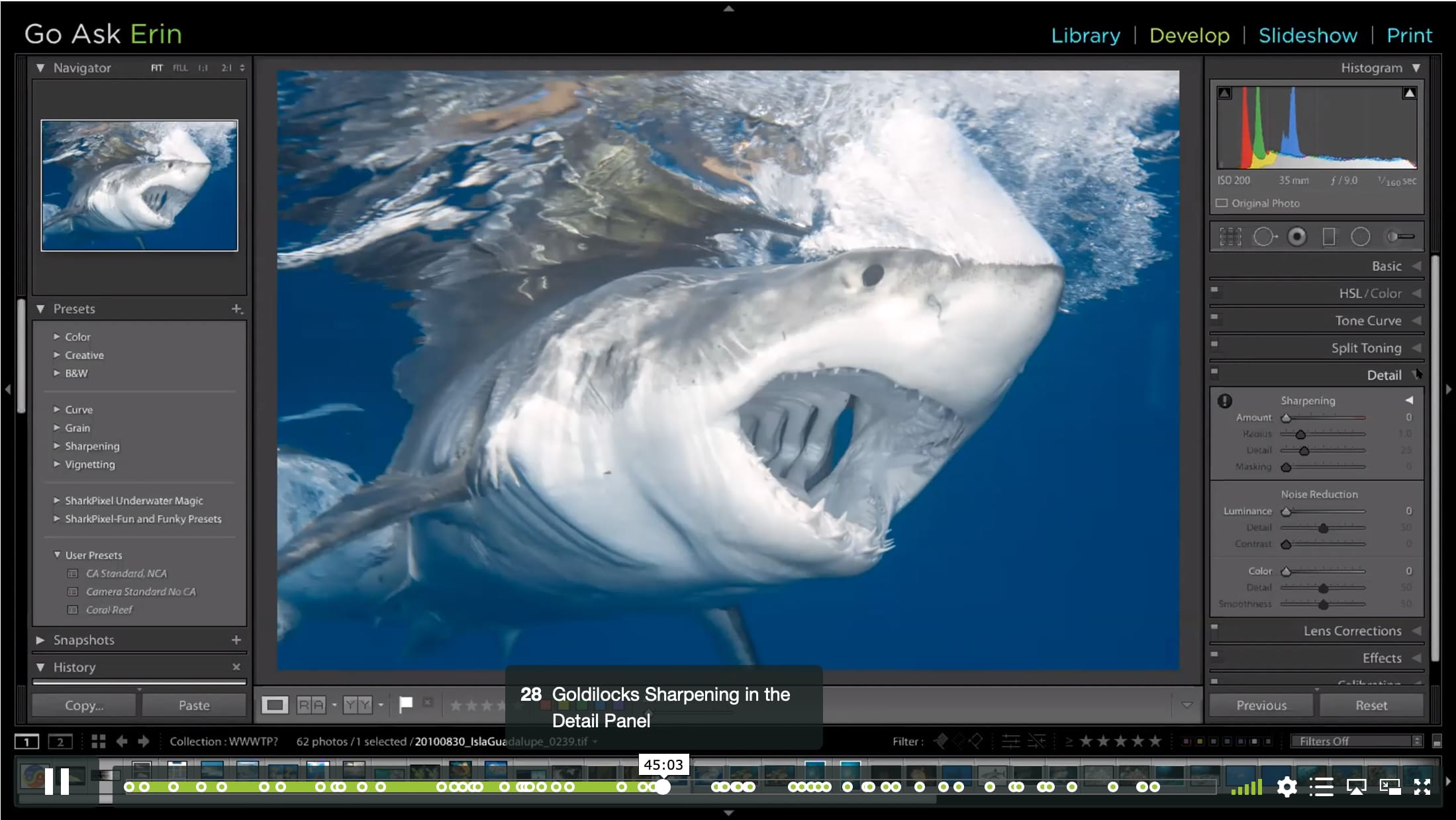Open second window display 2

tap(60, 742)
